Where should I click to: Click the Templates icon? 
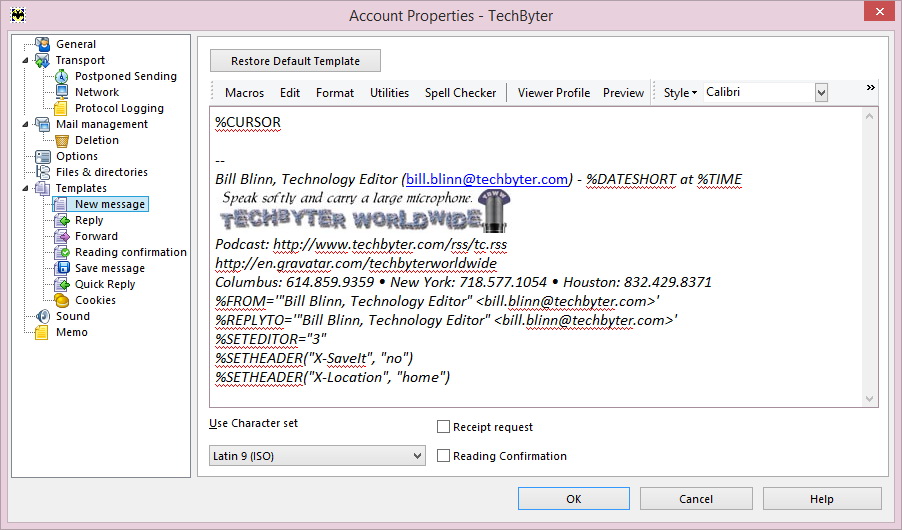click(x=42, y=188)
